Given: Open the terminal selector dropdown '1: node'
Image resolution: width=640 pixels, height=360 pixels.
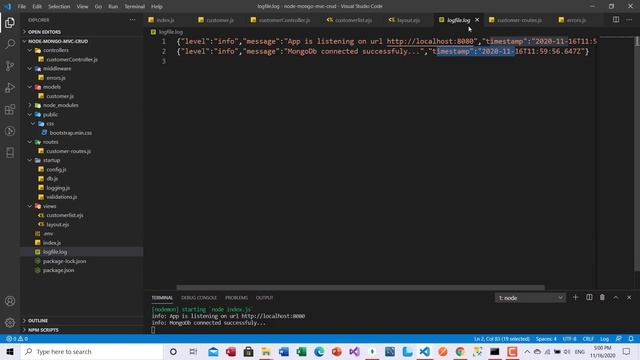Looking at the screenshot, I should pyautogui.click(x=530, y=298).
